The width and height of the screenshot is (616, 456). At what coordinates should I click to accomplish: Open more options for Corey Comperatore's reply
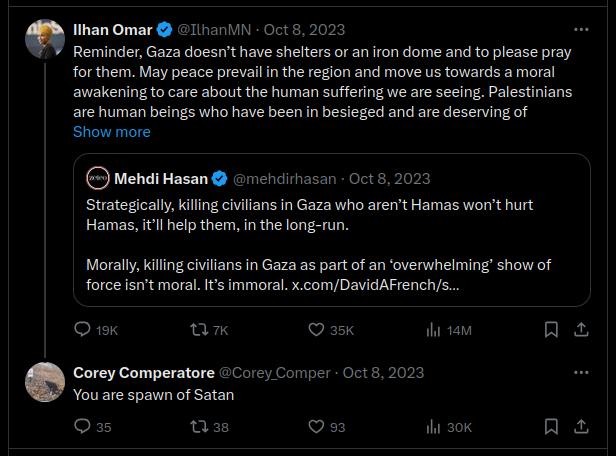581,373
